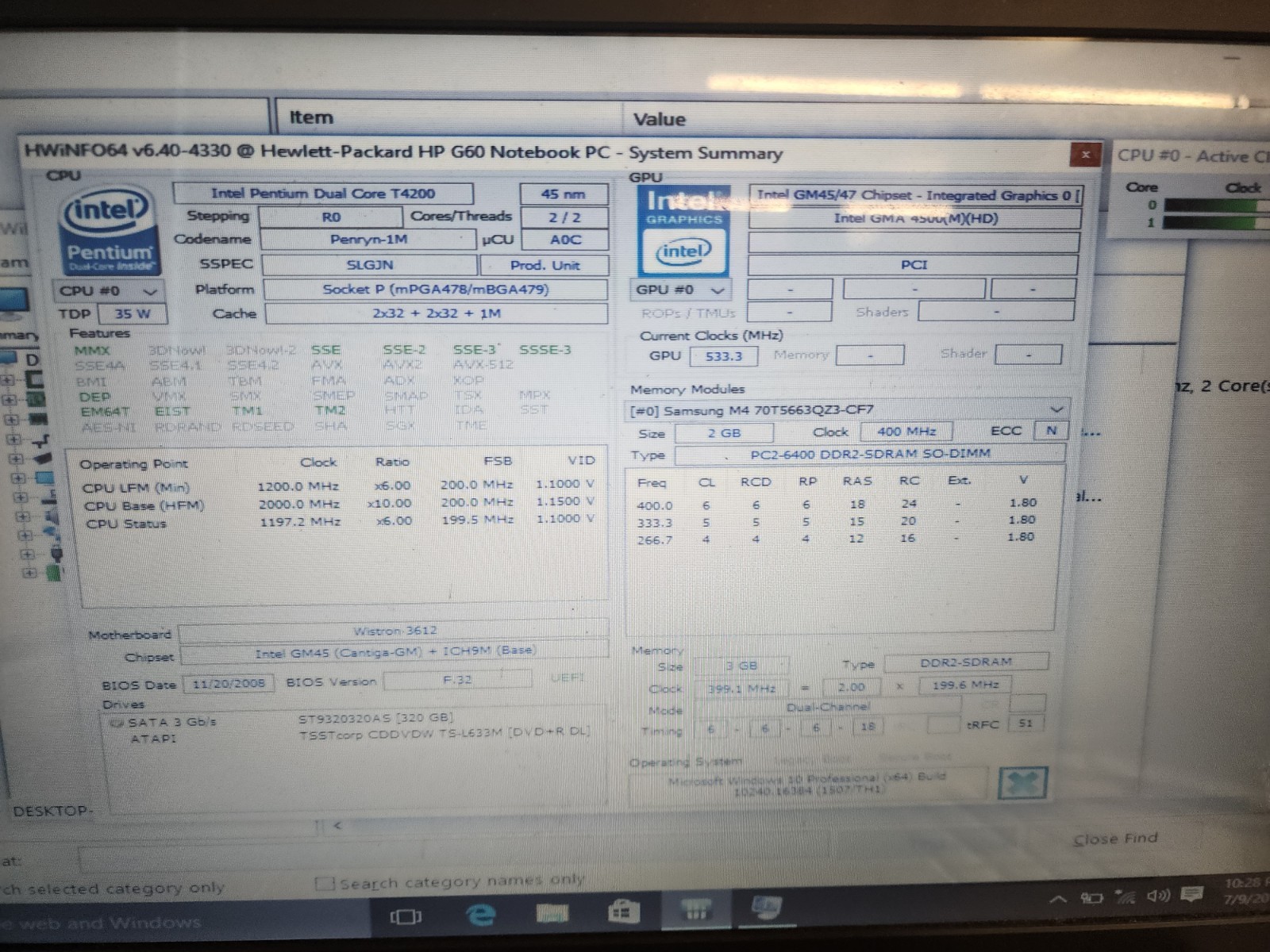The height and width of the screenshot is (952, 1270).
Task: Click the ports plug icon in the tree
Action: [x=56, y=553]
